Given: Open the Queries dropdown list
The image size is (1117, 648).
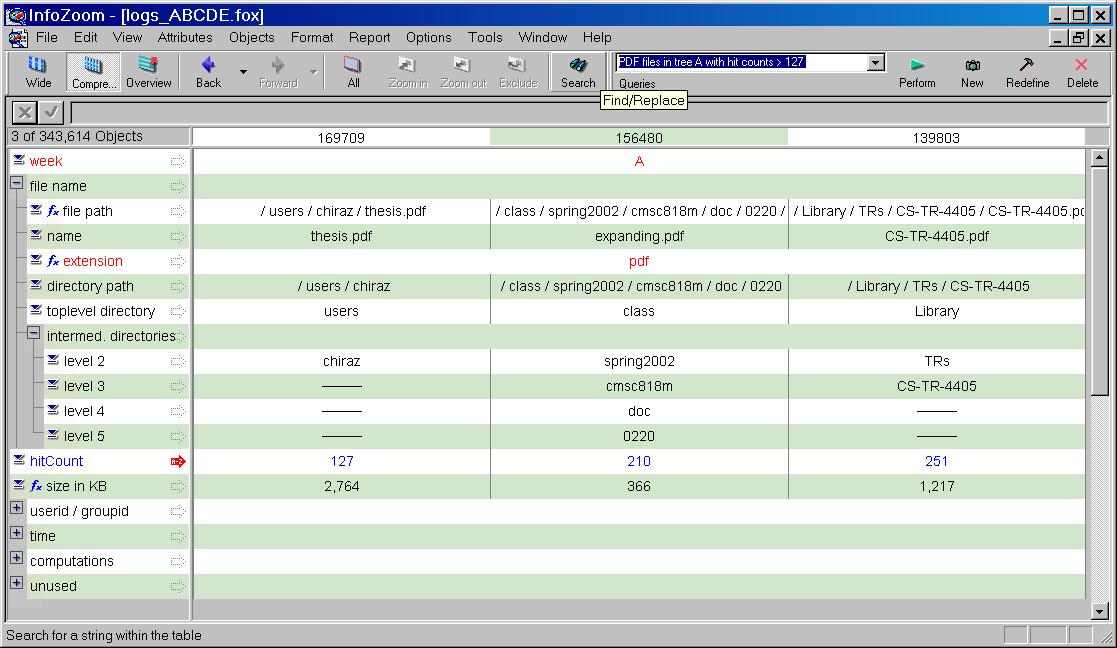Looking at the screenshot, I should pyautogui.click(x=876, y=62).
